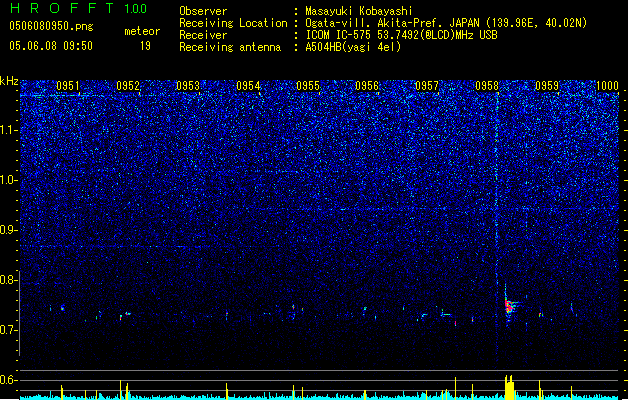
Task: Select the A504HB(yagi 4el) antenna text
Action: click(x=353, y=47)
